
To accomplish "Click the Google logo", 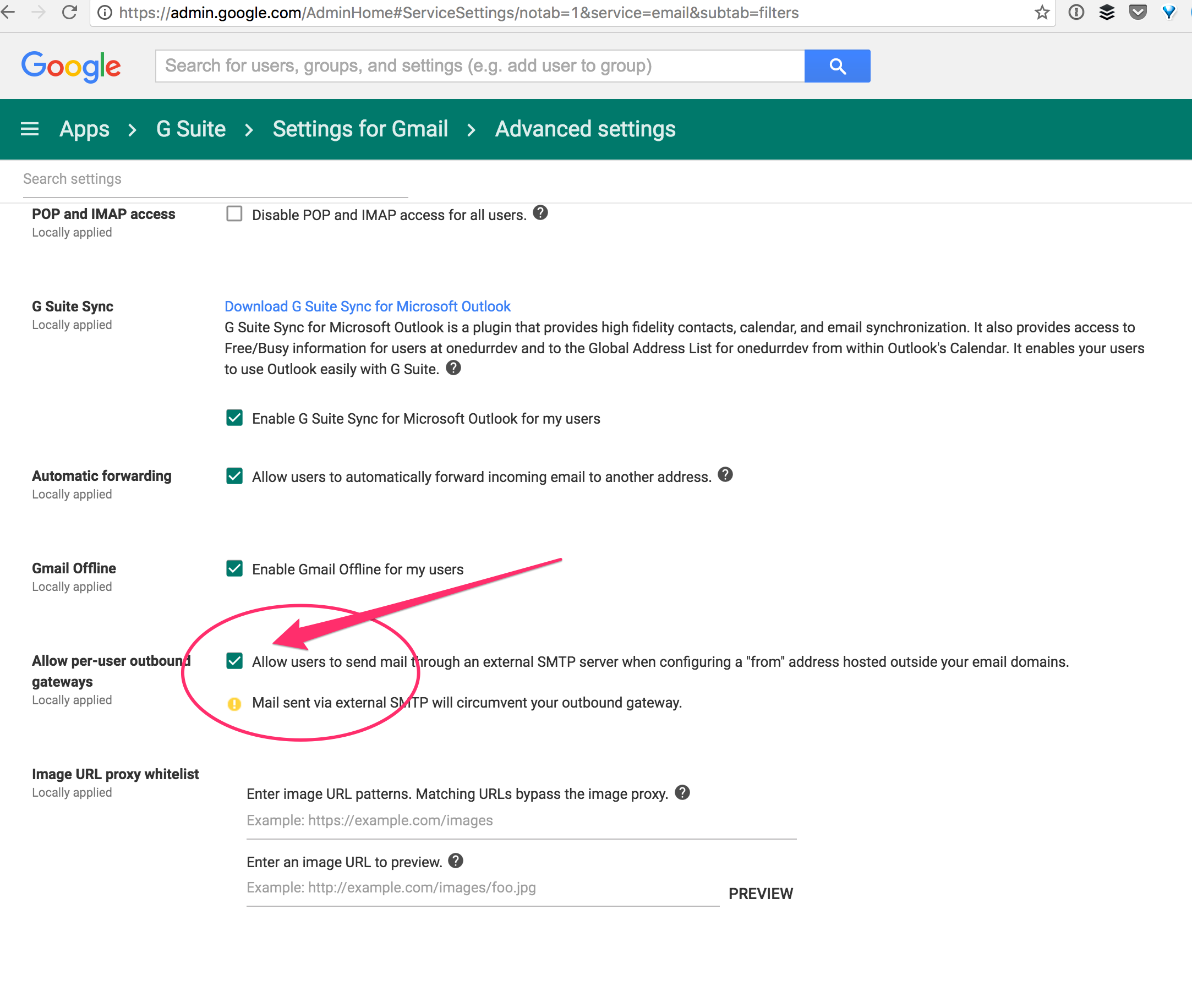I will 72,66.
